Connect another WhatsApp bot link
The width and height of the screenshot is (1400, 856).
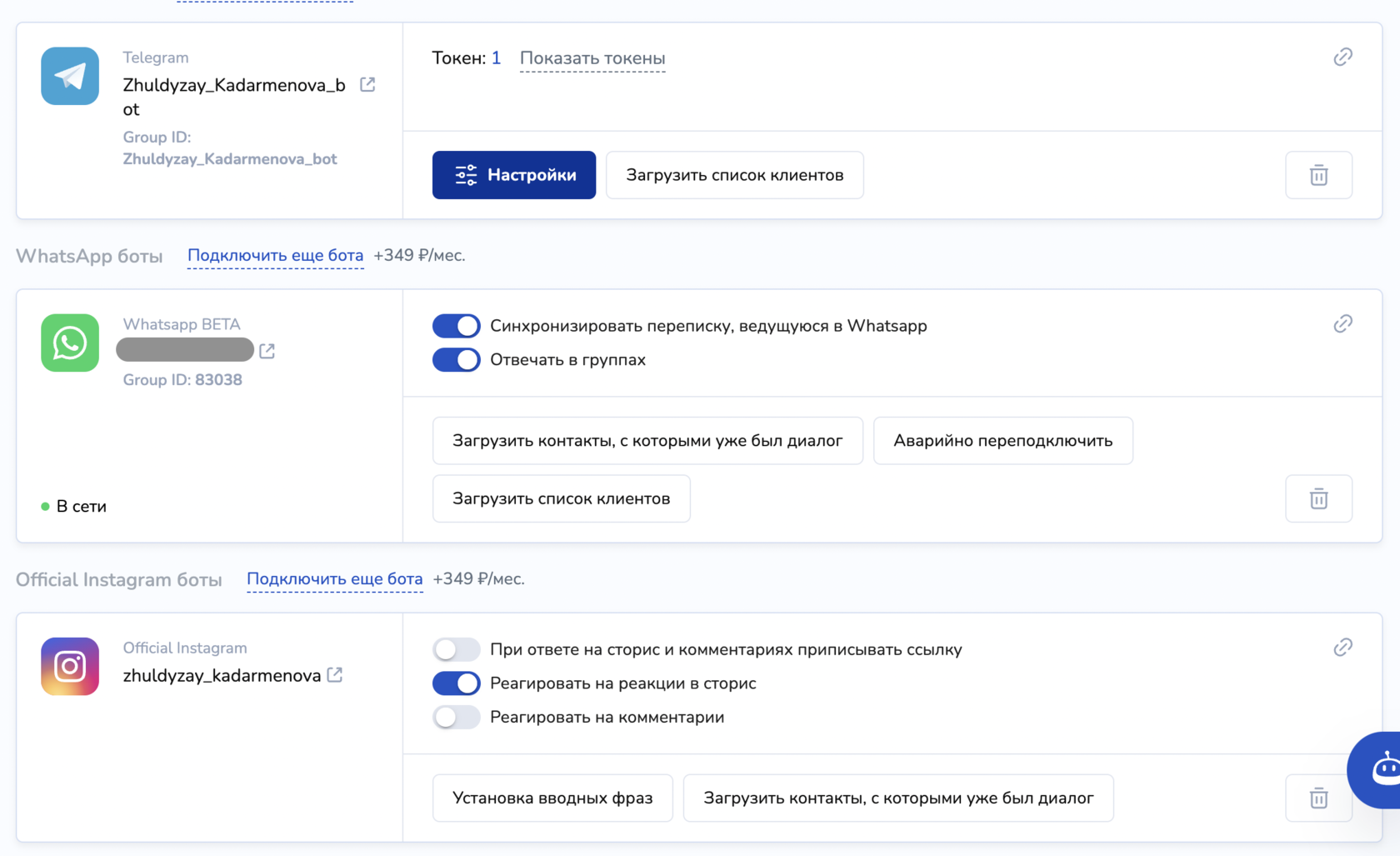[x=275, y=255]
